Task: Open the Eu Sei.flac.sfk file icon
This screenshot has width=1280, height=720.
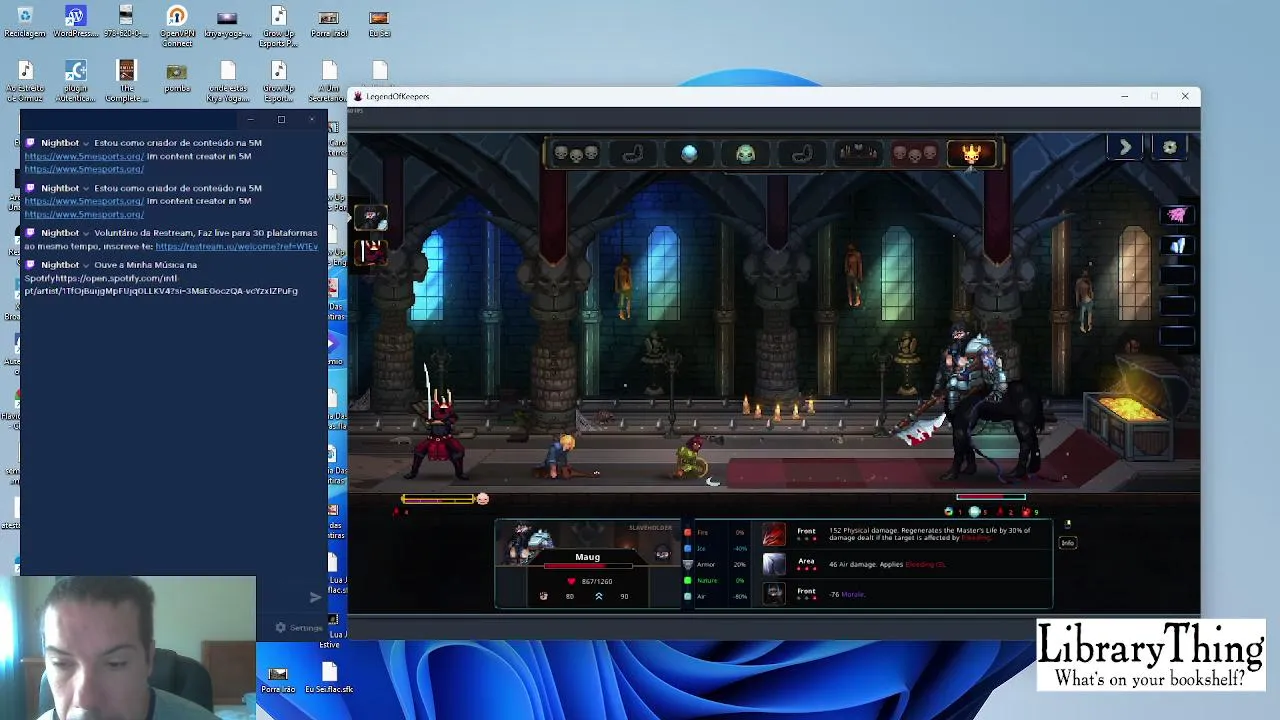Action: click(x=329, y=677)
